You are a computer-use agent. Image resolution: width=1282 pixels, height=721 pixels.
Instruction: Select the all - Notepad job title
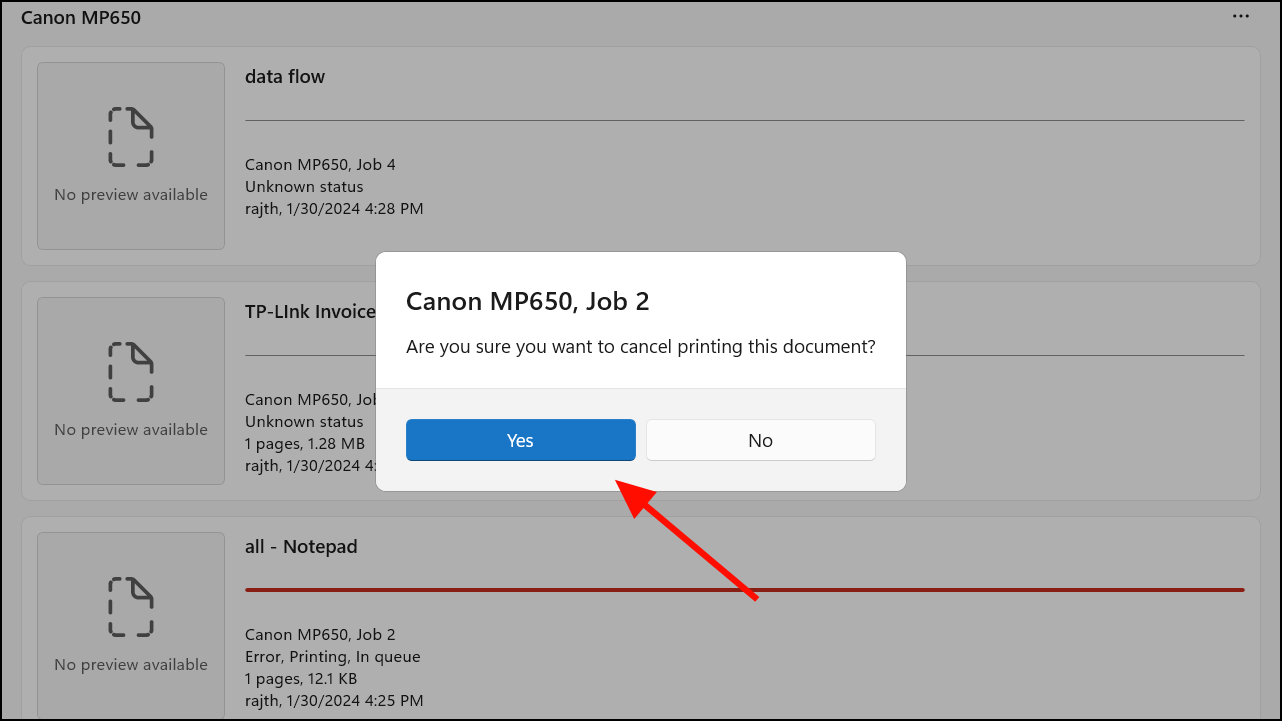(x=301, y=546)
